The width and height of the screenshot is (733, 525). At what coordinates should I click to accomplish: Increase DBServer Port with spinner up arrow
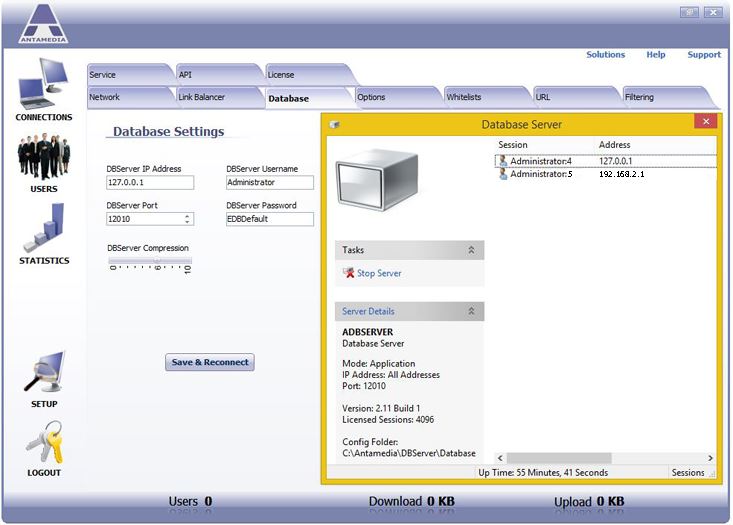(x=187, y=216)
